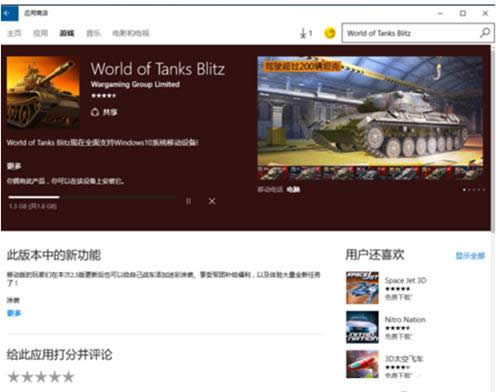Pause the World of Tanks download

click(188, 201)
